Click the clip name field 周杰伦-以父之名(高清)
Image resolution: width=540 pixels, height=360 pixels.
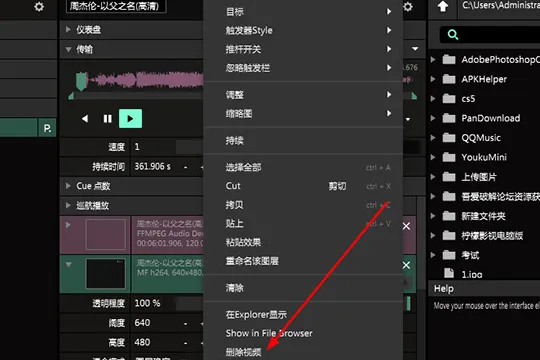(116, 6)
